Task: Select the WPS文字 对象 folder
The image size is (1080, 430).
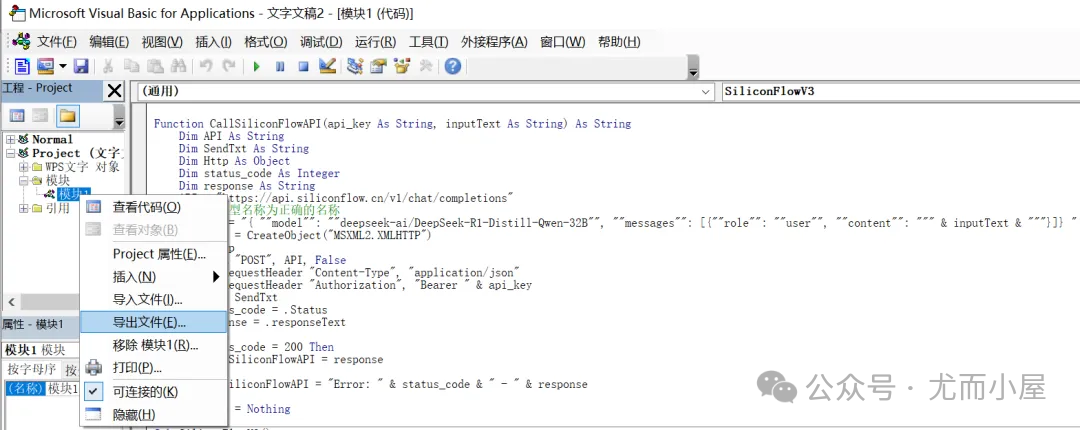Action: tap(82, 167)
